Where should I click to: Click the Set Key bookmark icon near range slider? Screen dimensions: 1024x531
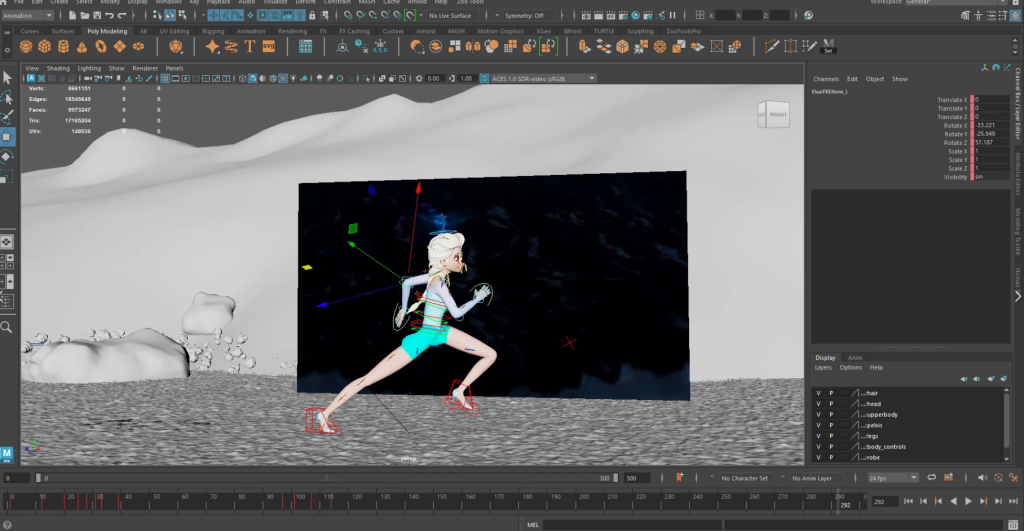coord(679,477)
